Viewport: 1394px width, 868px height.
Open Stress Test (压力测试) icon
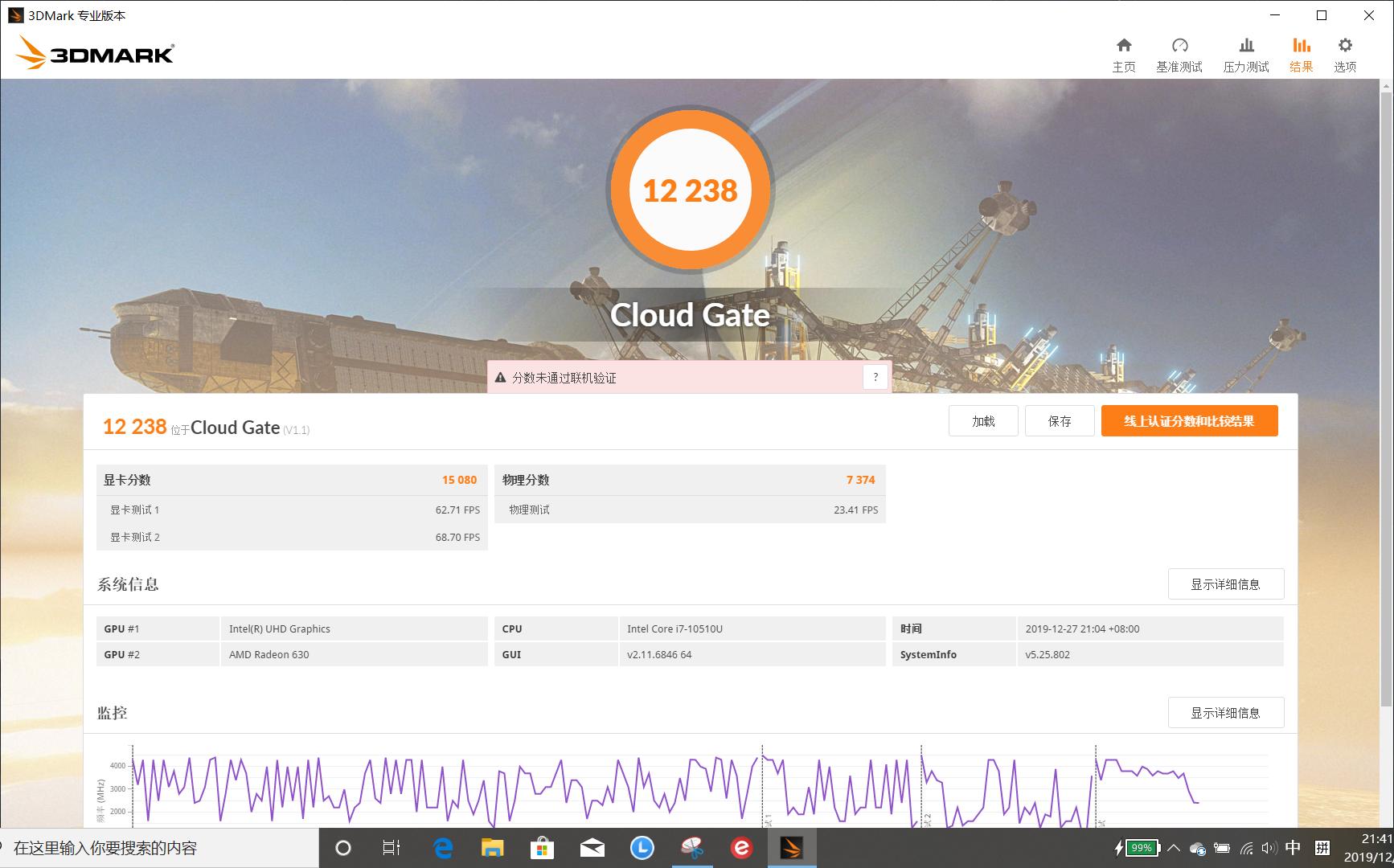tap(1245, 55)
